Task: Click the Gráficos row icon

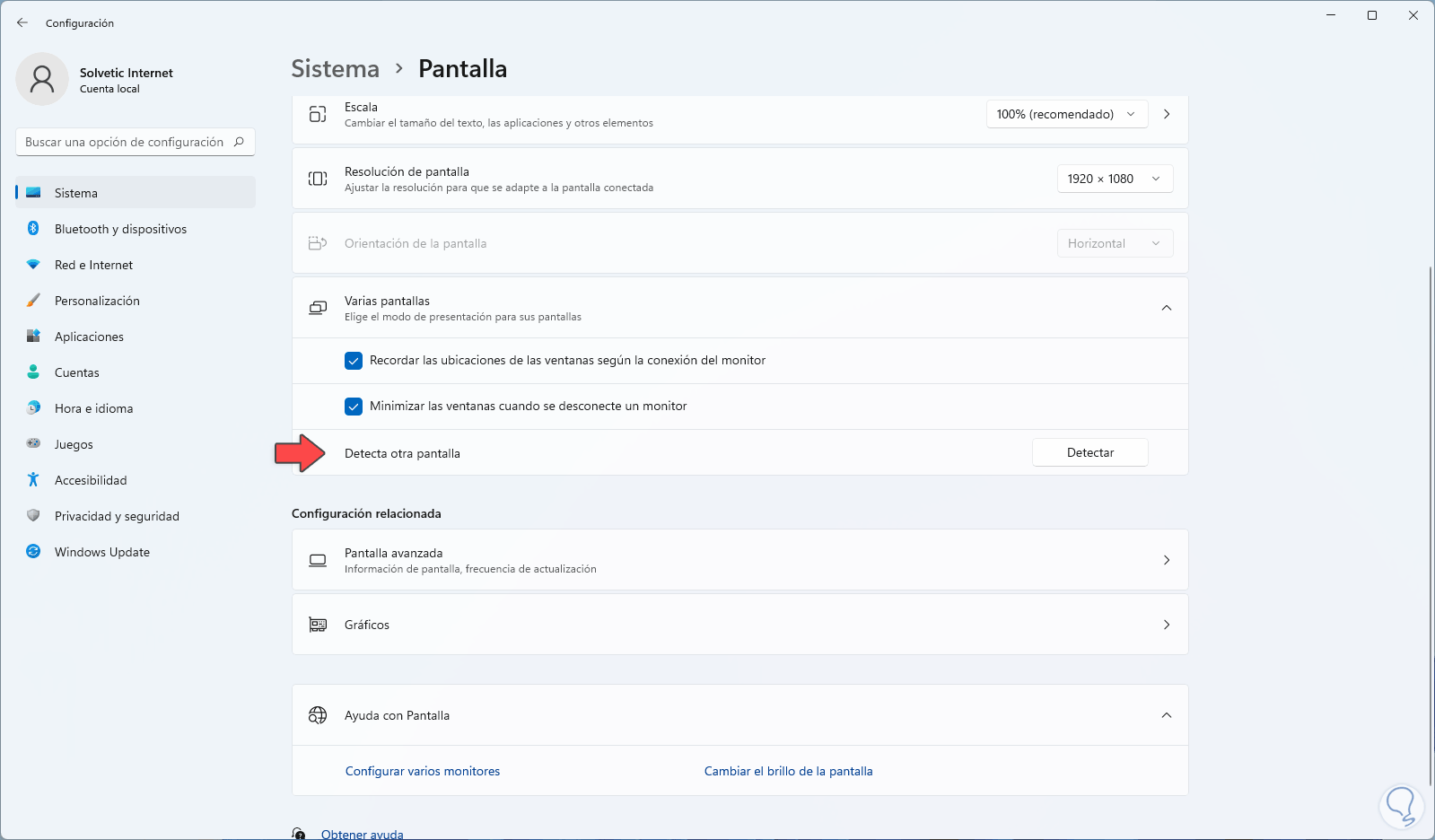Action: click(318, 625)
